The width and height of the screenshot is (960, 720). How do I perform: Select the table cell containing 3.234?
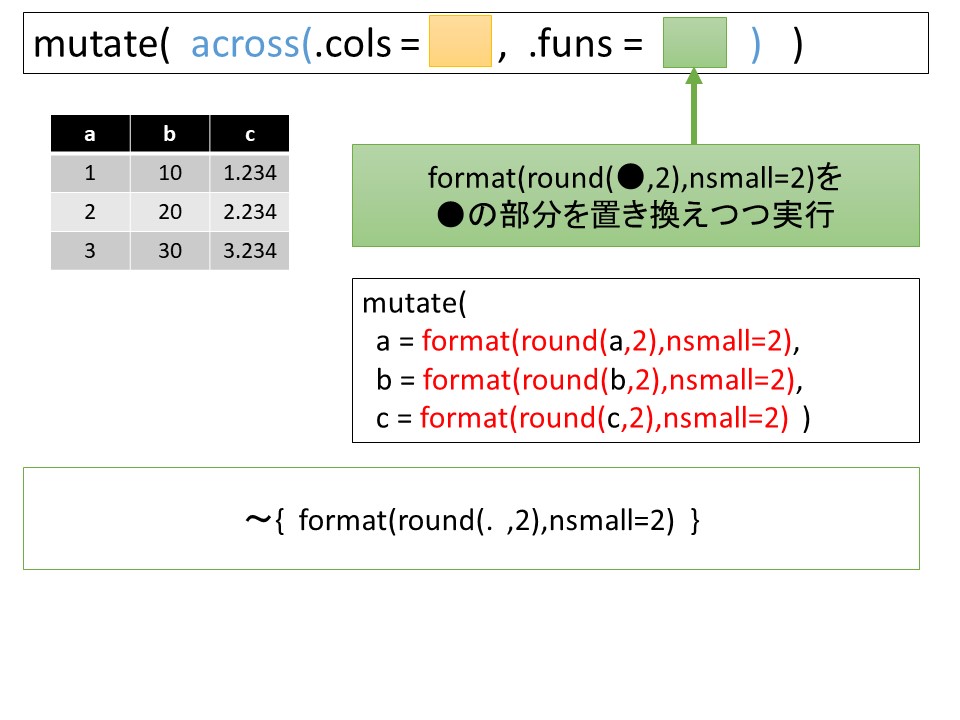pyautogui.click(x=249, y=250)
